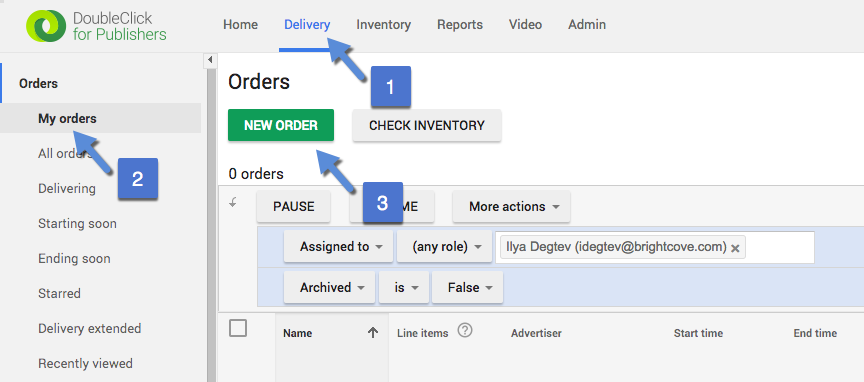The height and width of the screenshot is (382, 864).
Task: Open the Archived filter dropdown
Action: pyautogui.click(x=330, y=287)
